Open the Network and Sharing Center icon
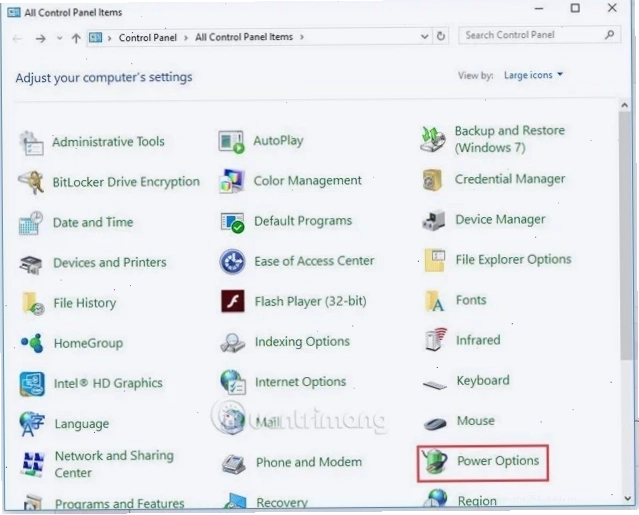 [33, 464]
